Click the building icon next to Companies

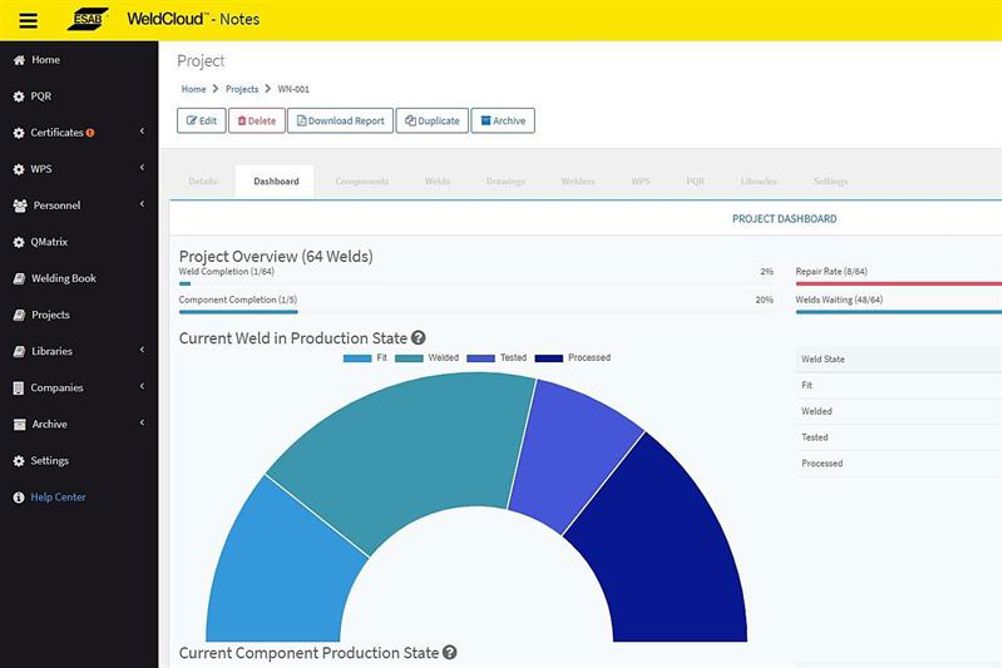click(x=19, y=388)
